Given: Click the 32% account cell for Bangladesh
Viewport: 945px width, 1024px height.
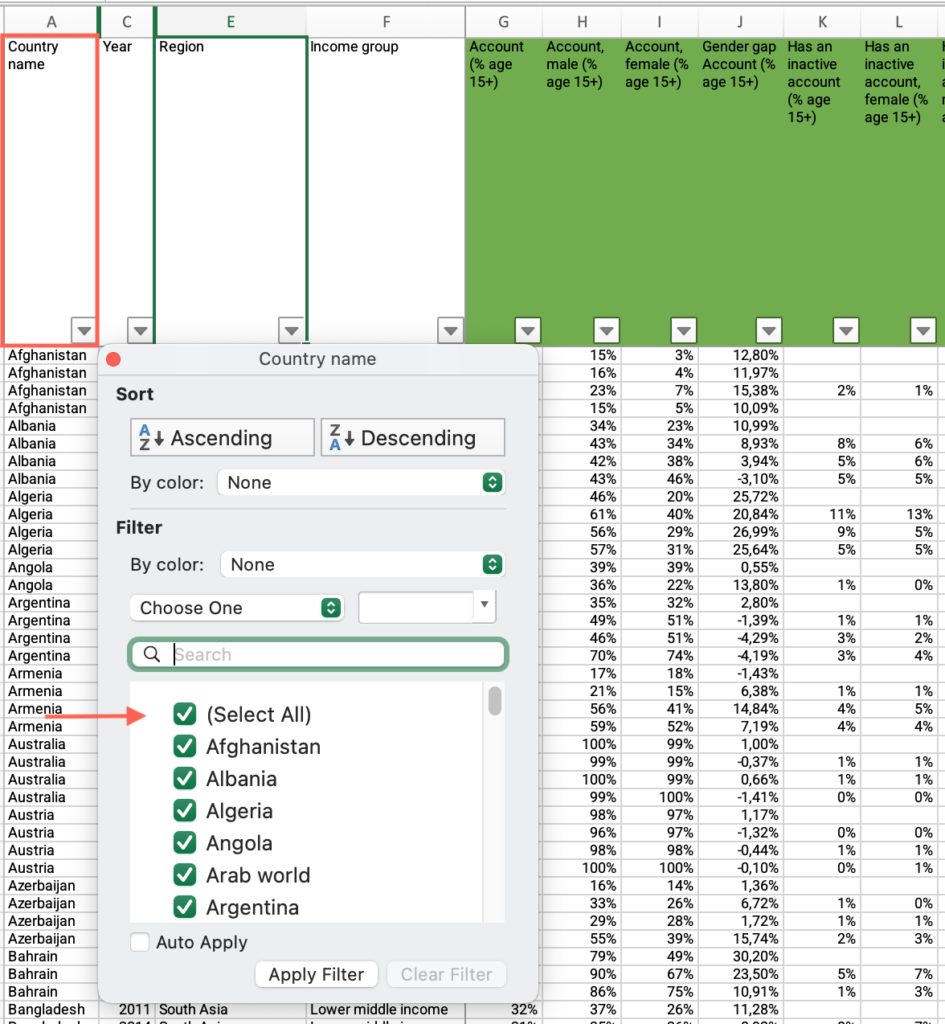Looking at the screenshot, I should pos(504,1009).
